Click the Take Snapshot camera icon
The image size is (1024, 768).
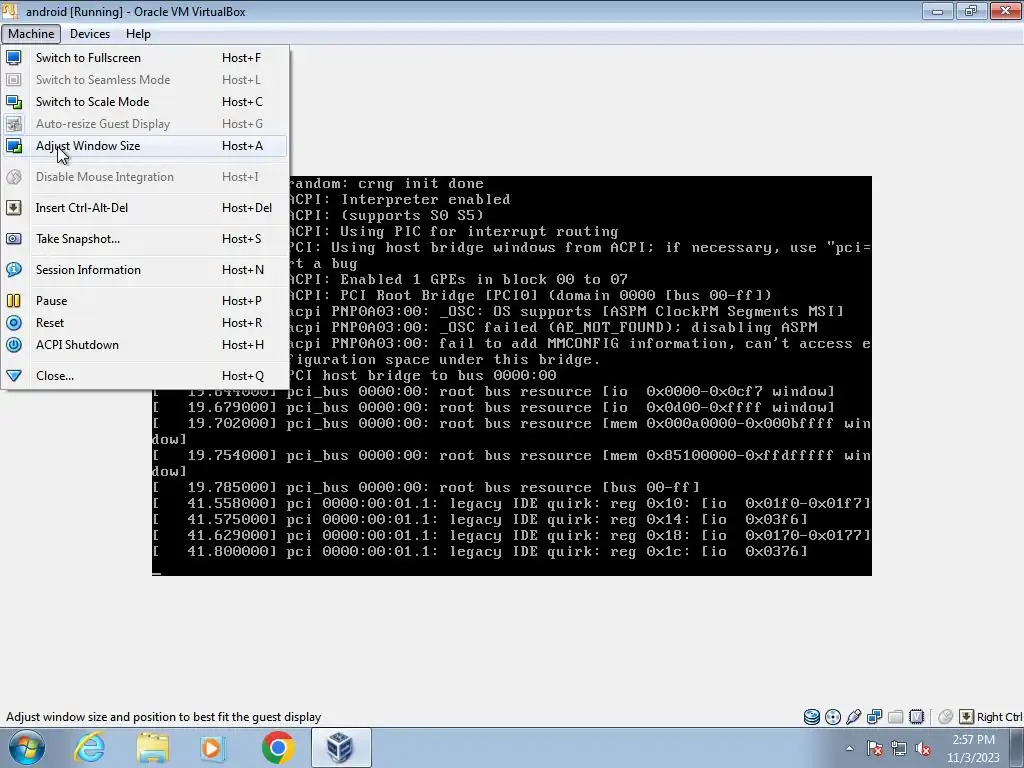coord(14,239)
